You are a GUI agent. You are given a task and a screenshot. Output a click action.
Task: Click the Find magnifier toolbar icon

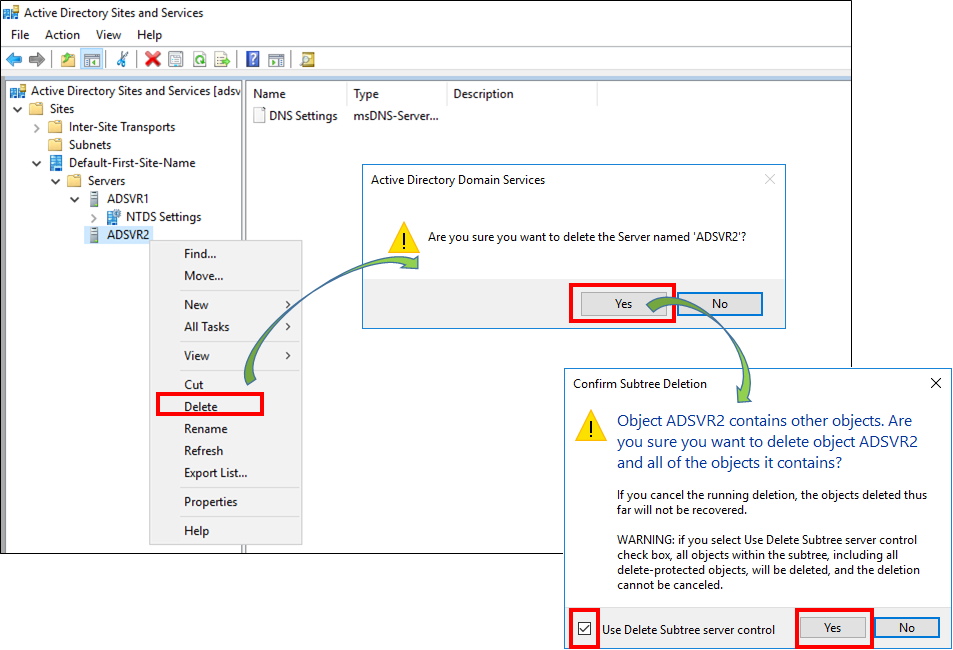(x=308, y=60)
